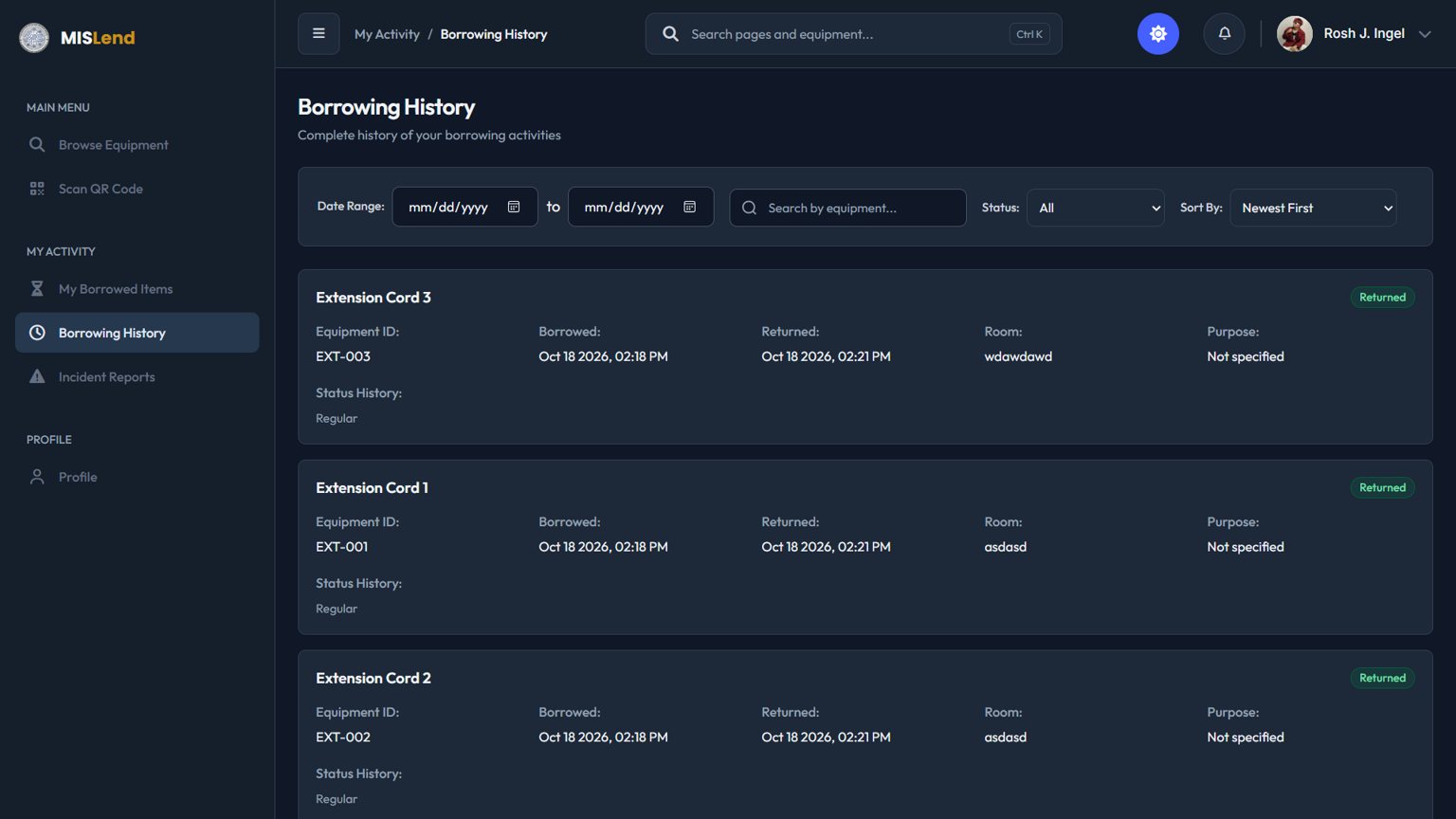Click Rosh J. Ingel's profile avatar
This screenshot has height=819, width=1456.
1295,34
